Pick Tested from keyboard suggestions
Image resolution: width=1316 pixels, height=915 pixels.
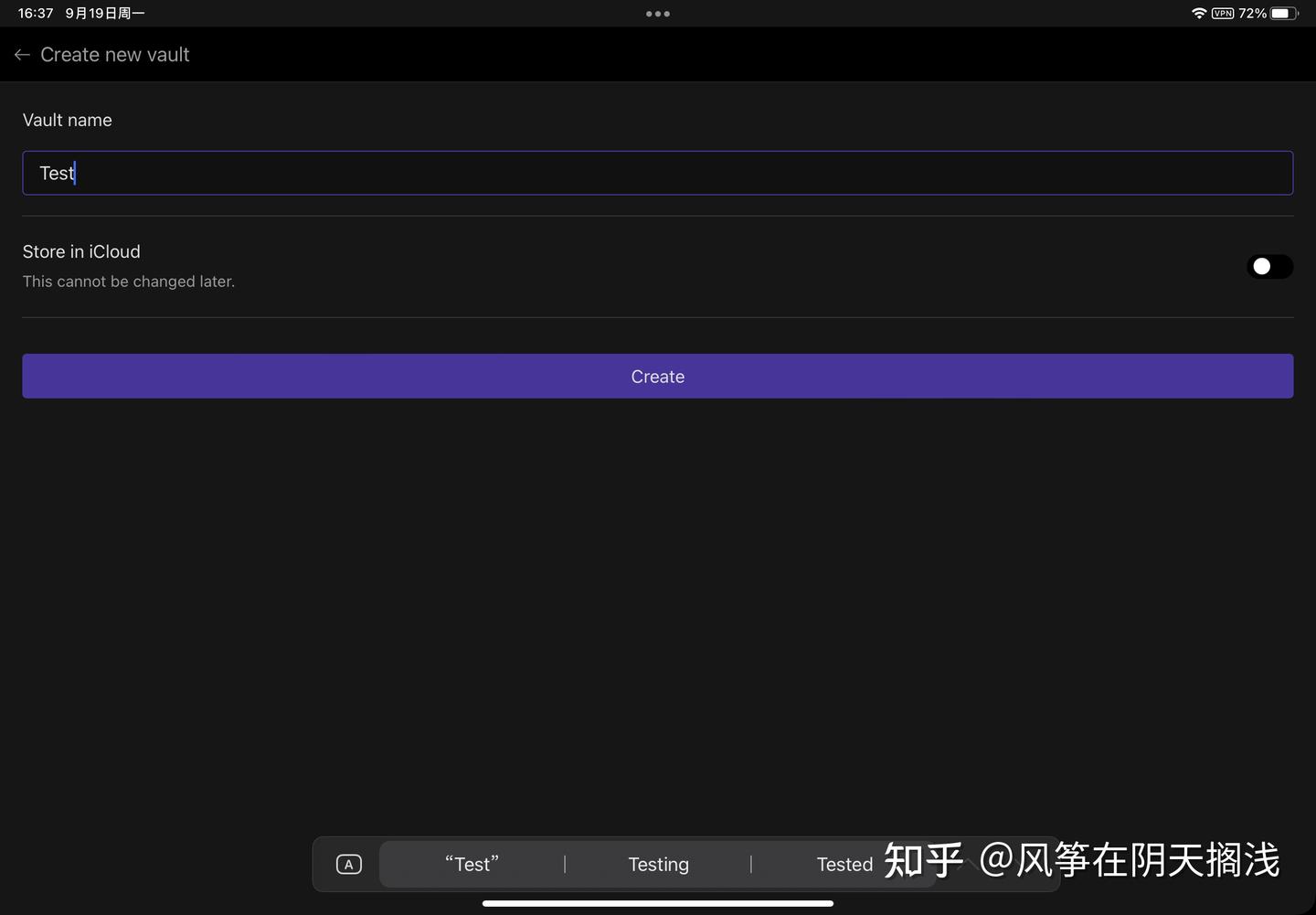pos(844,863)
